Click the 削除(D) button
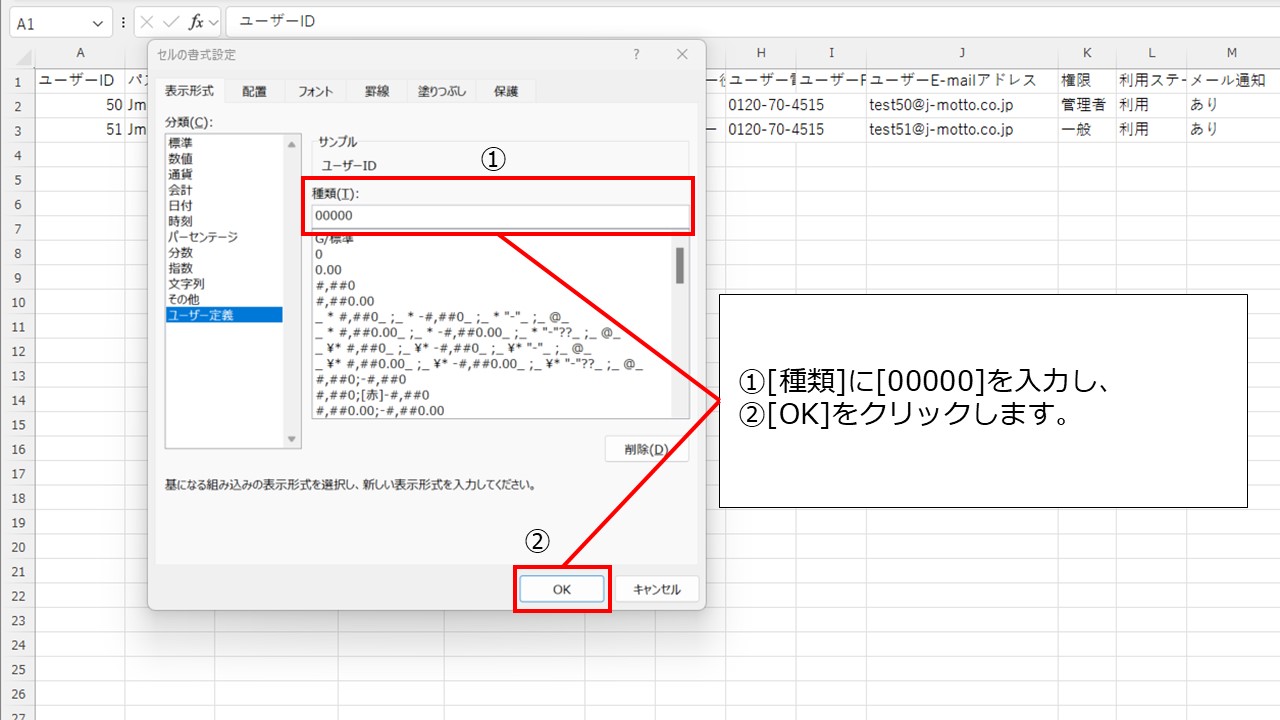Image resolution: width=1280 pixels, height=720 pixels. pyautogui.click(x=646, y=449)
